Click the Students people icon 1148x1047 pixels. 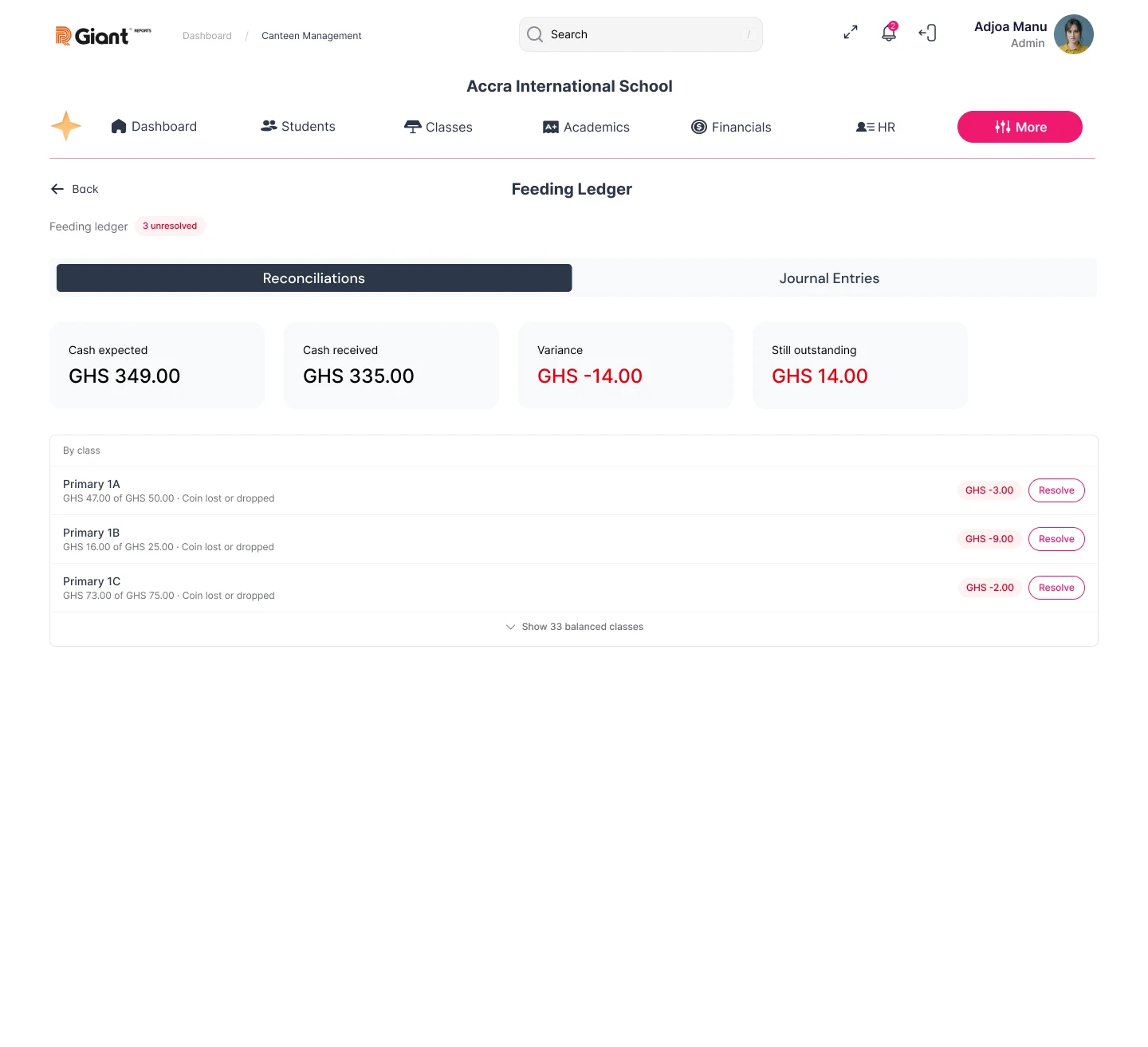tap(269, 126)
